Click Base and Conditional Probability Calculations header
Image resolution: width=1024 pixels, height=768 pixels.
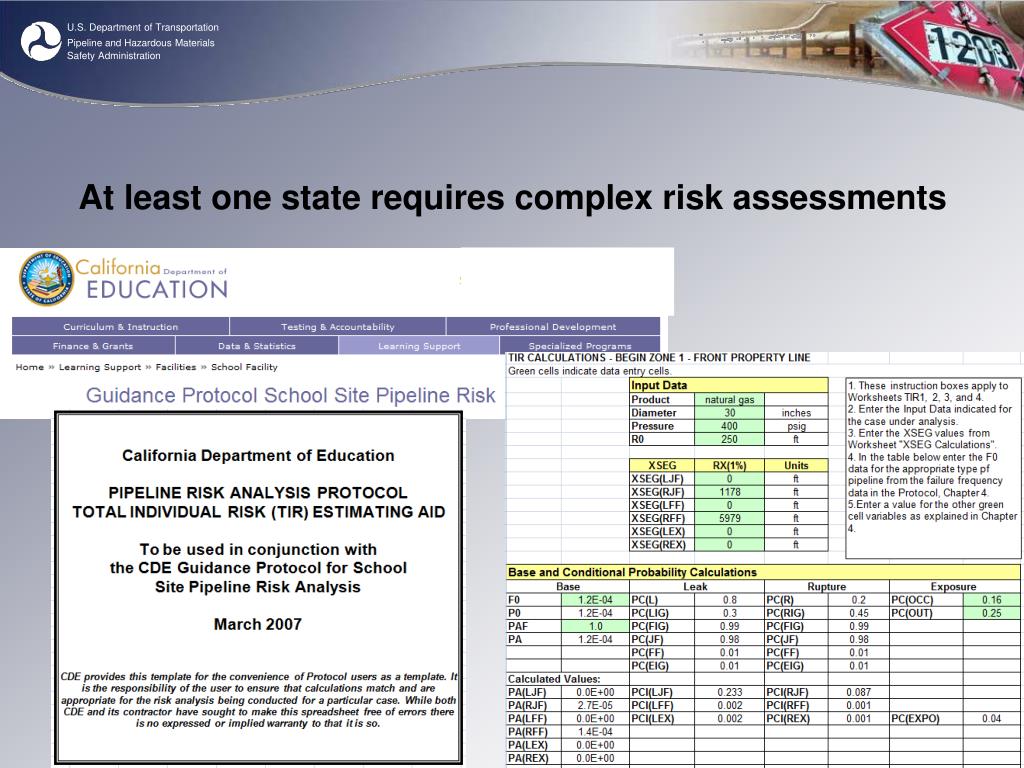click(x=763, y=572)
